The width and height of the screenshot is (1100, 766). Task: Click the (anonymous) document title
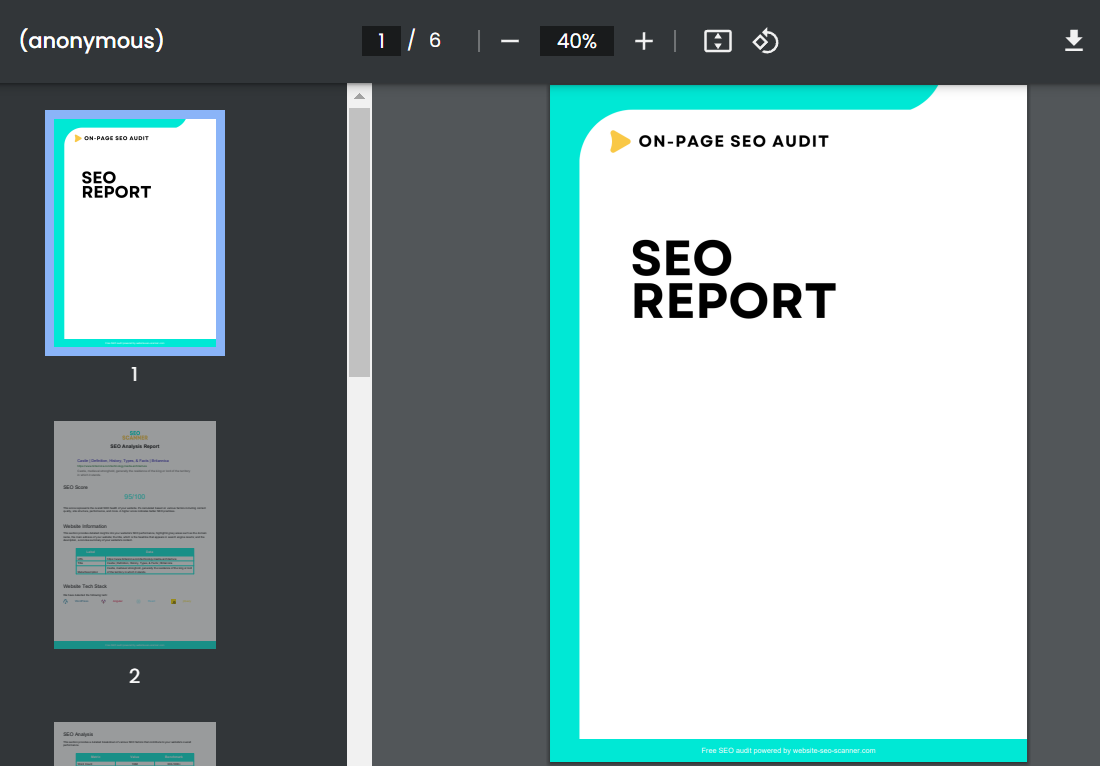pyautogui.click(x=92, y=41)
